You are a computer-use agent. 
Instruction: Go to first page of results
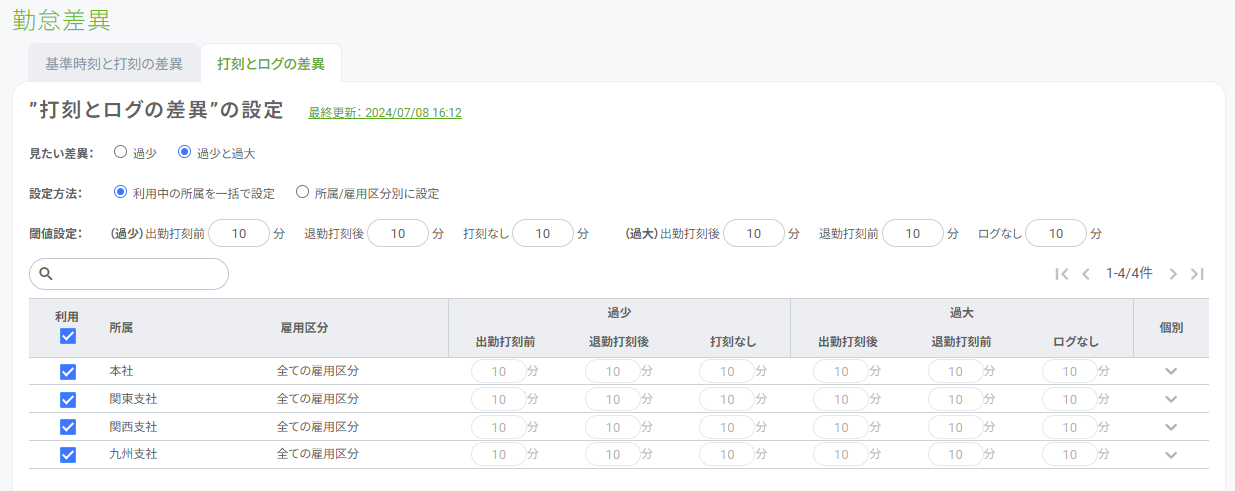(1062, 274)
